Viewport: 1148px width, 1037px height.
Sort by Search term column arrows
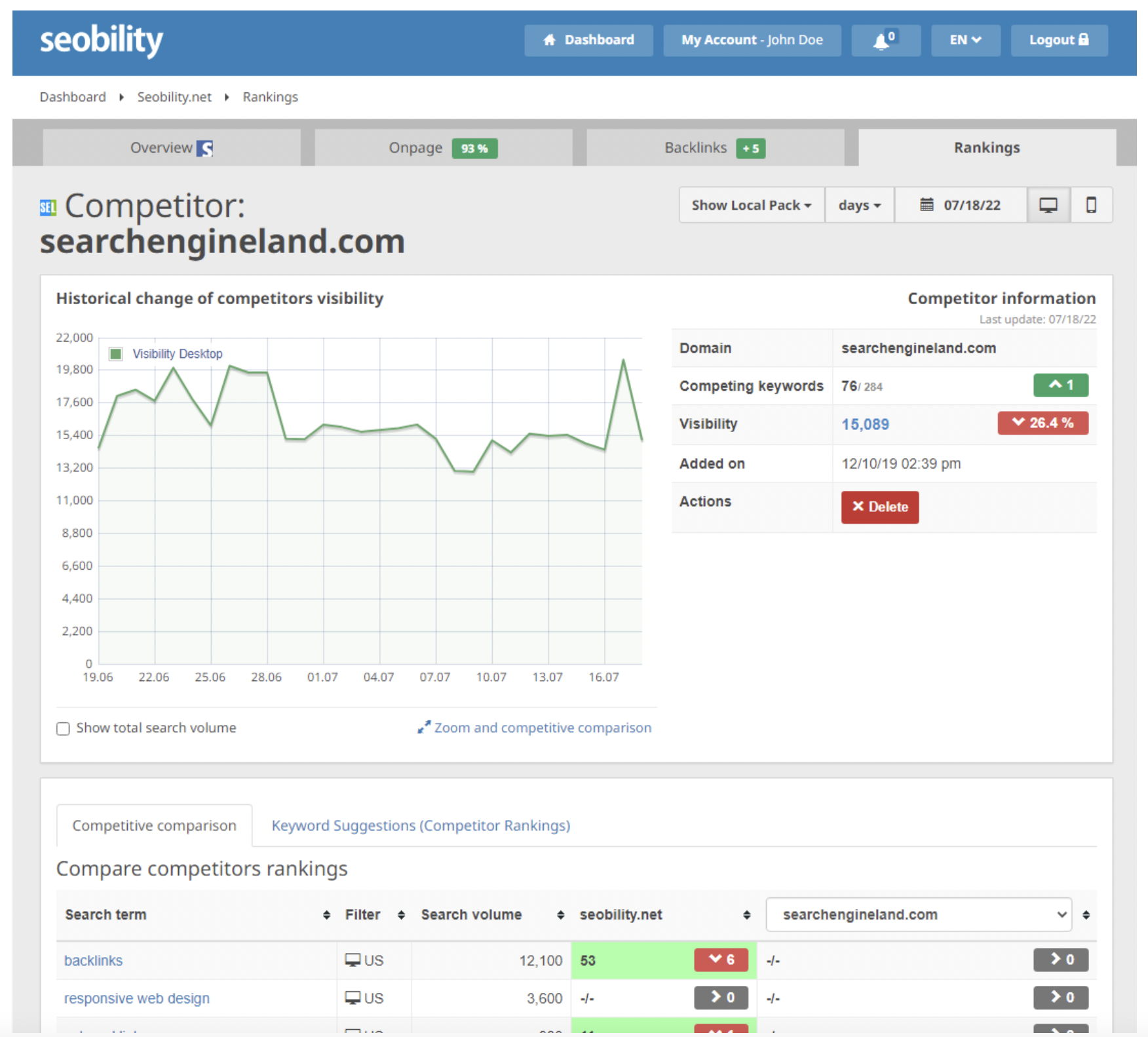[326, 915]
